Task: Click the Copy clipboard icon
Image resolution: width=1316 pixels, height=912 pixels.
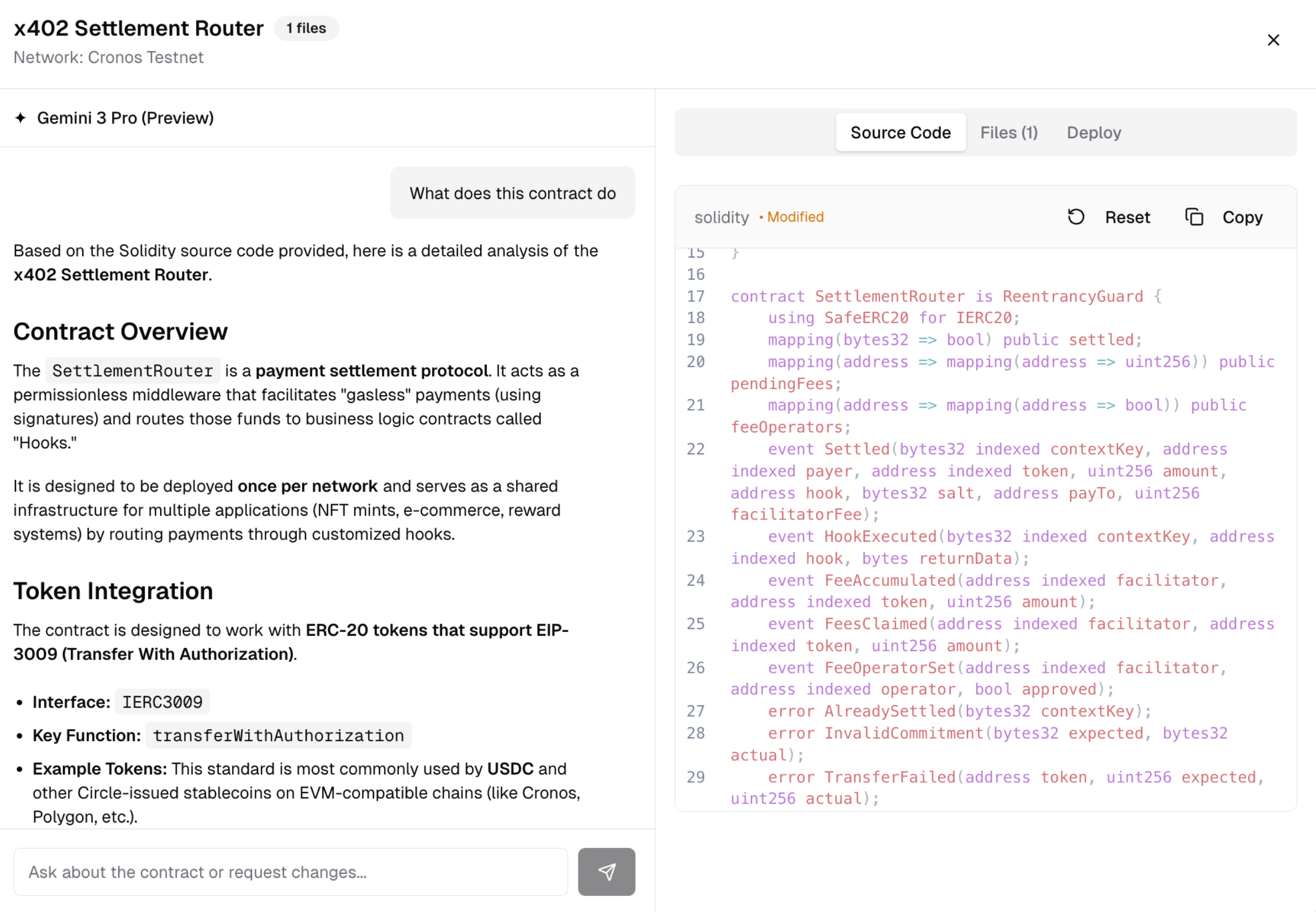Action: click(1194, 217)
